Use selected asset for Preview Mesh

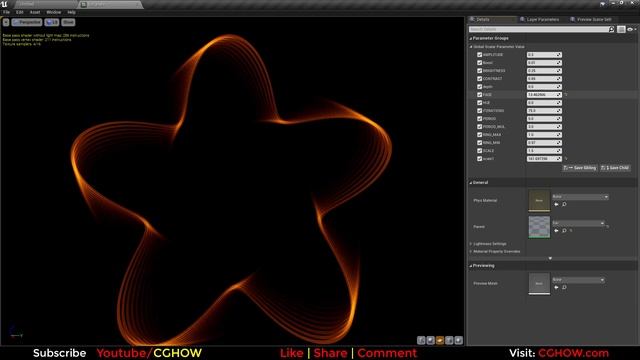coord(556,287)
